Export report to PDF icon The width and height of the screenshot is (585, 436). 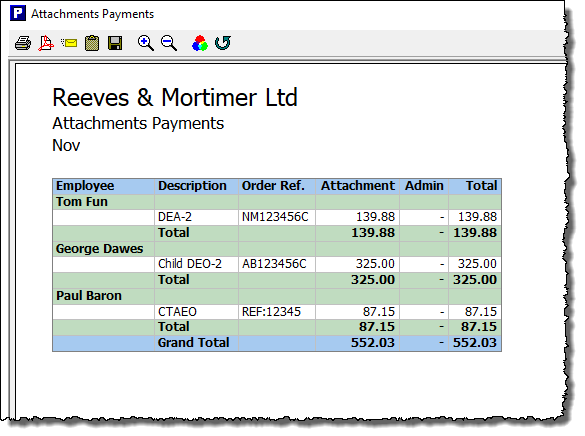46,43
